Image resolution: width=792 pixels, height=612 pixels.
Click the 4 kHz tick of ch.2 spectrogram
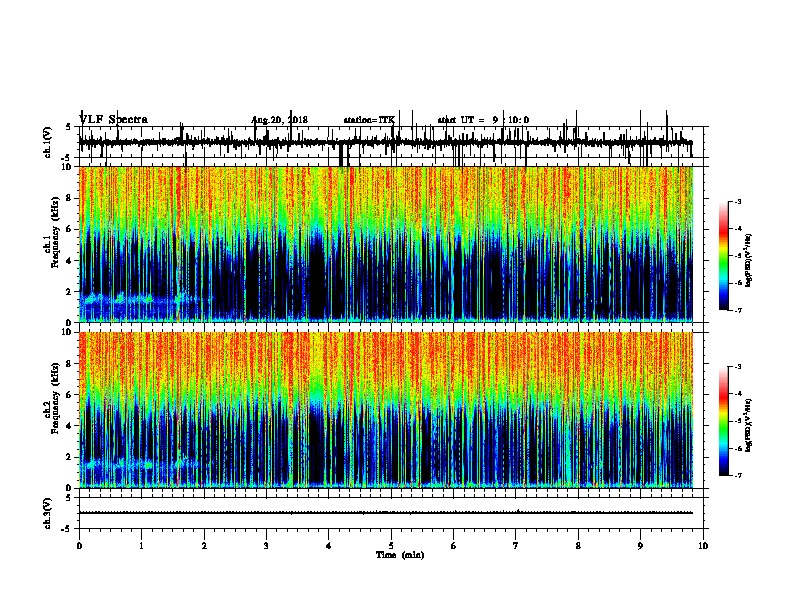click(x=70, y=426)
